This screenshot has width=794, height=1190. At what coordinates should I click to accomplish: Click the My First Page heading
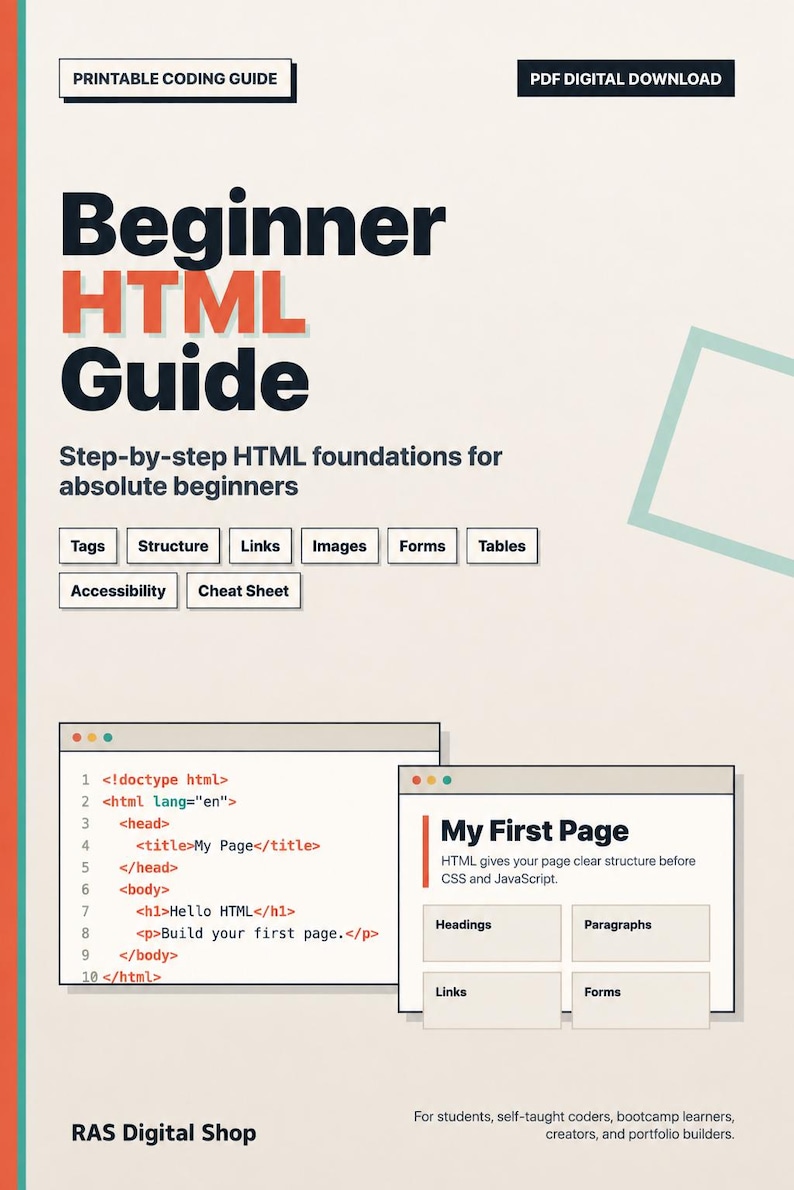point(534,831)
